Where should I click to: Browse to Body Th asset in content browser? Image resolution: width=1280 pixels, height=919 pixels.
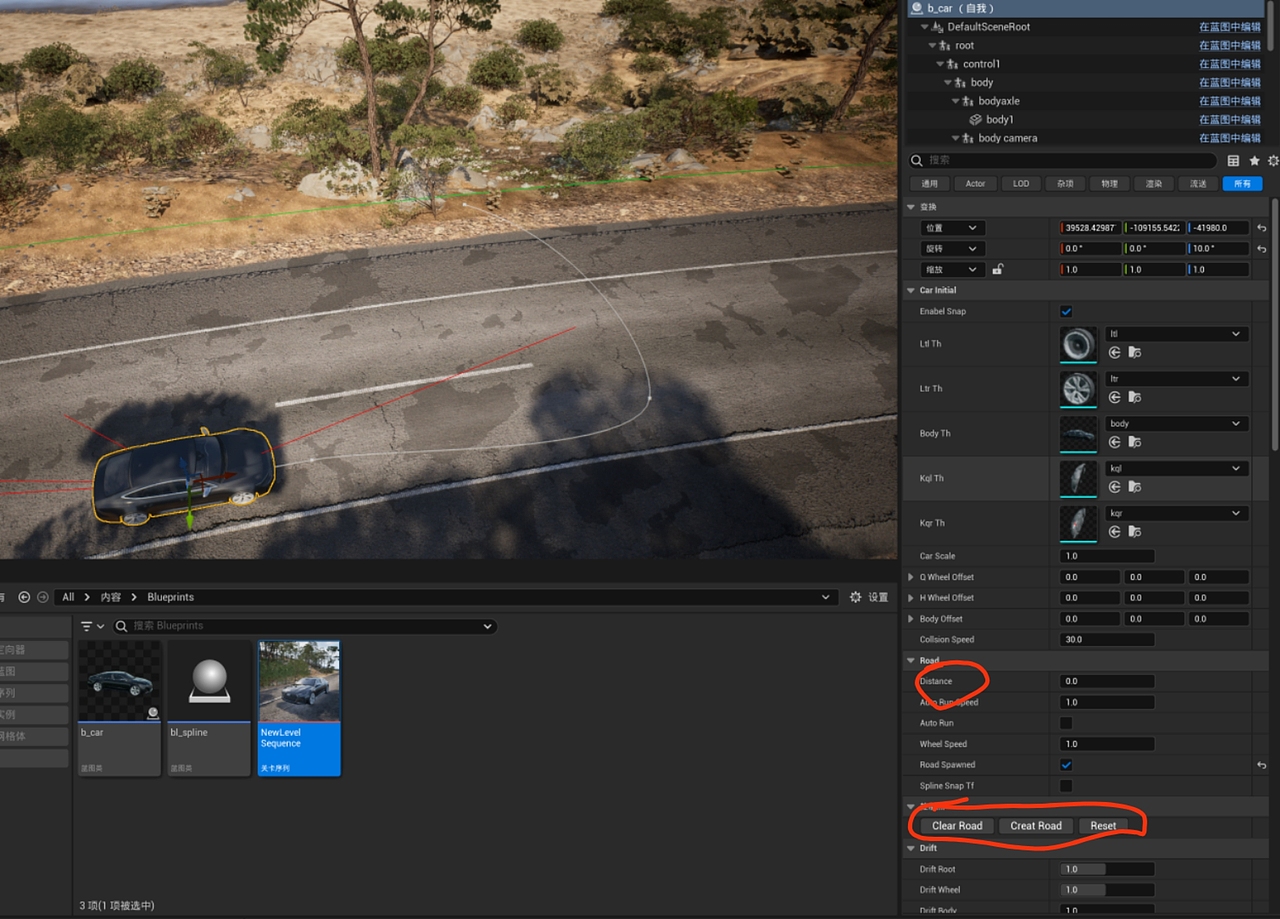tap(1135, 442)
